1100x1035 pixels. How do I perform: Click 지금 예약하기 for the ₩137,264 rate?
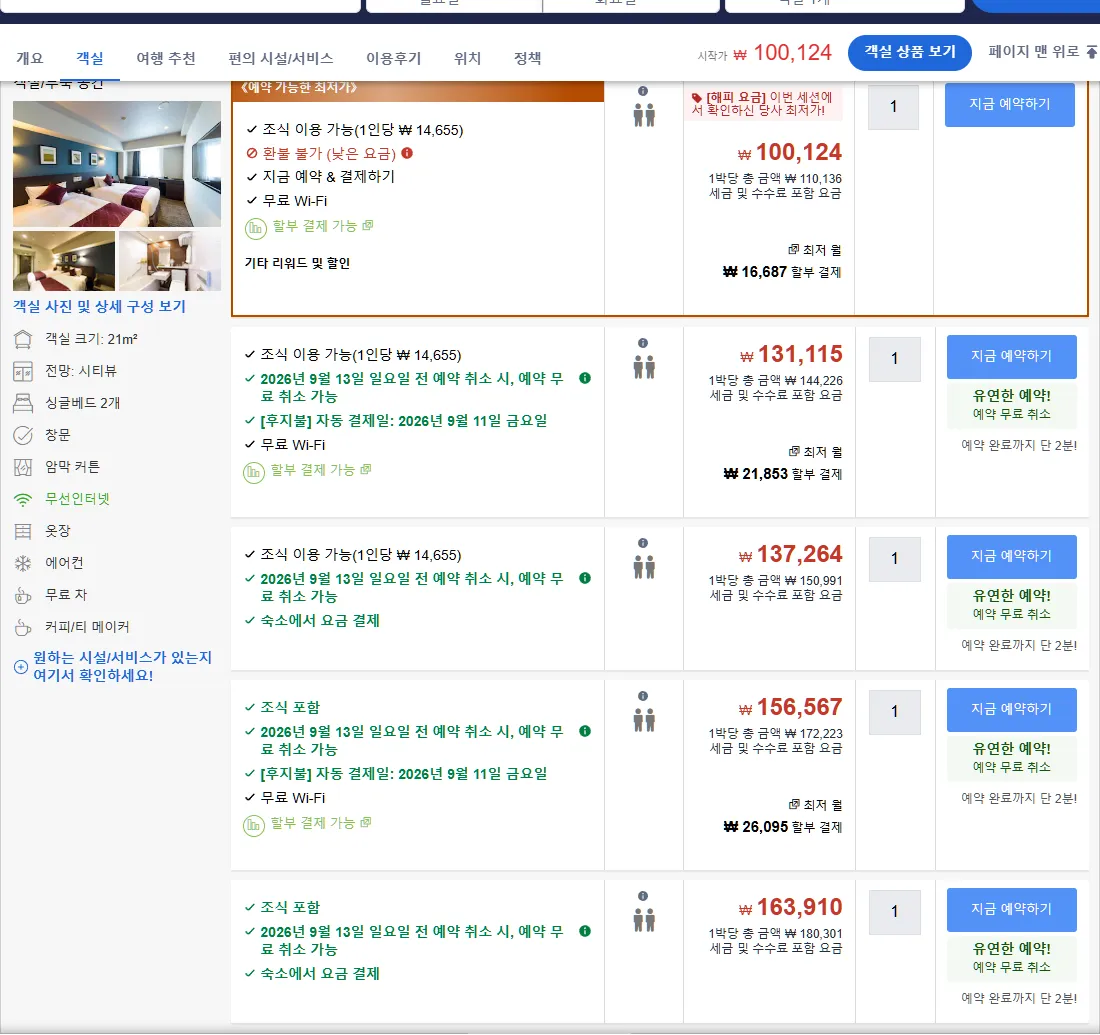click(x=1012, y=556)
